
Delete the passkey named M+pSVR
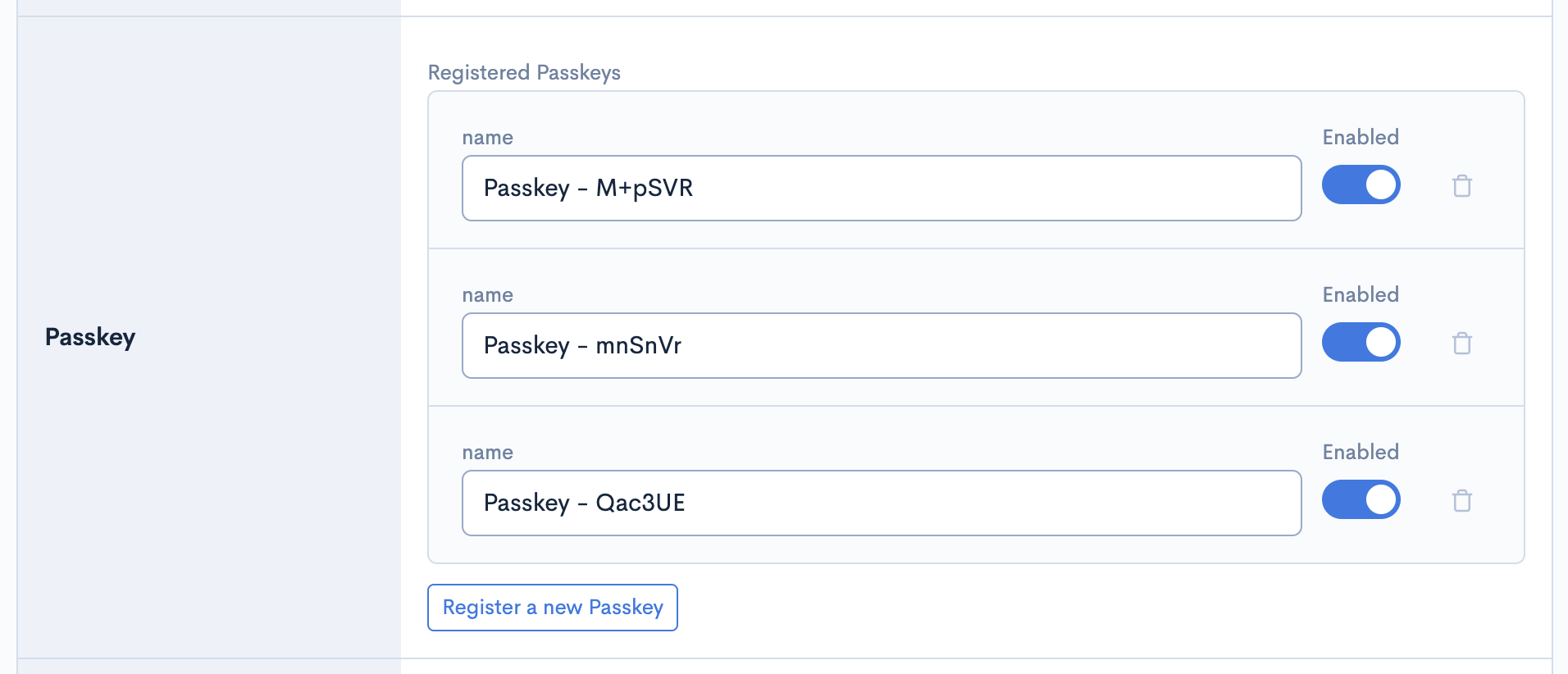tap(1463, 185)
